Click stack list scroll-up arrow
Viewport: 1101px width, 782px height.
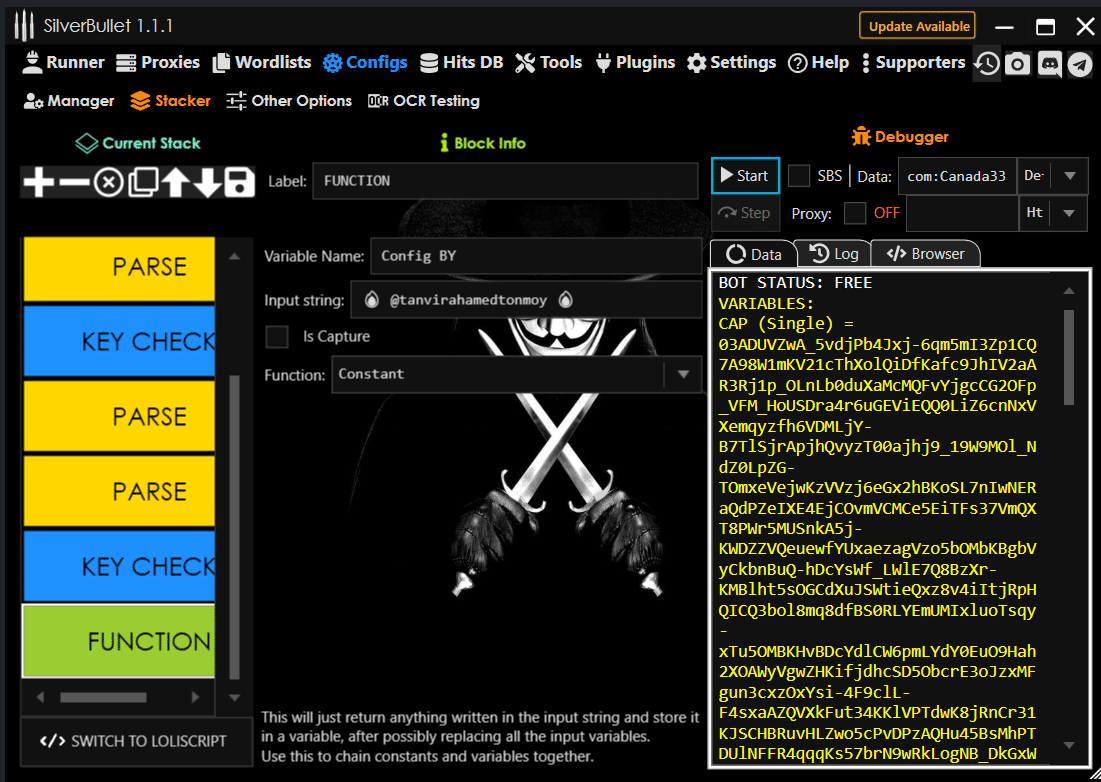[x=235, y=257]
